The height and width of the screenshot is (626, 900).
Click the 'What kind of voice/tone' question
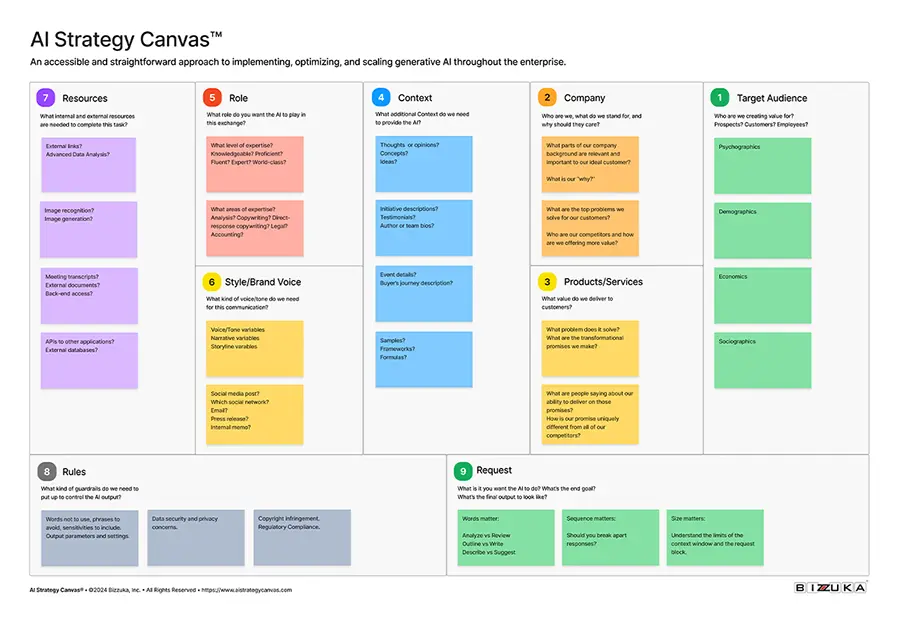pyautogui.click(x=253, y=303)
